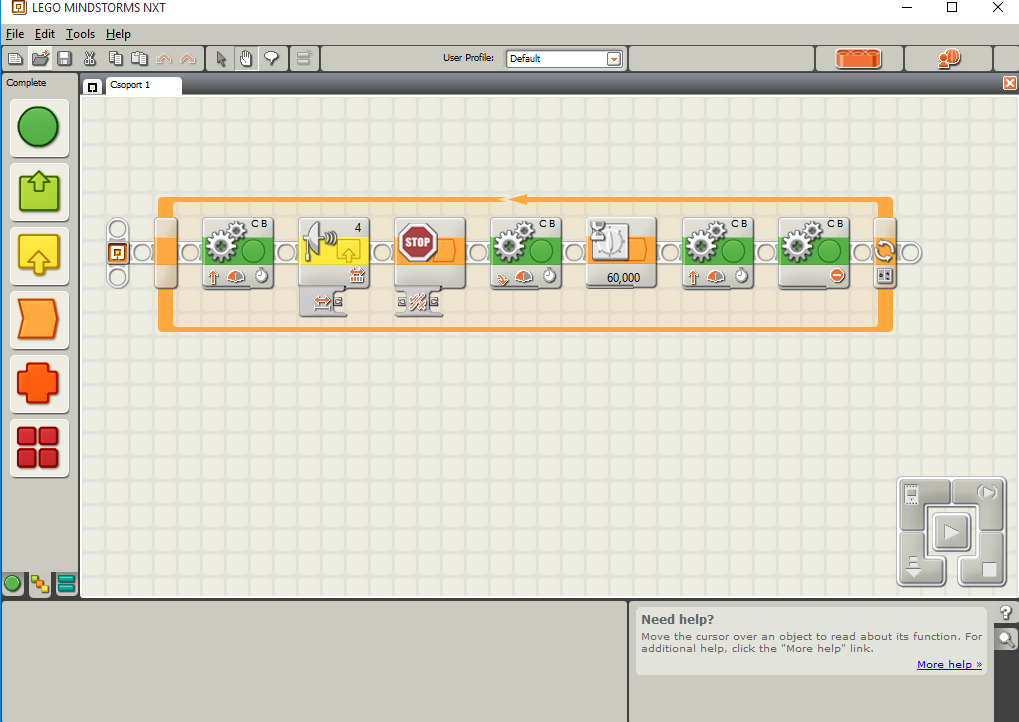Redo the last undone action
This screenshot has height=722, width=1019.
(188, 58)
